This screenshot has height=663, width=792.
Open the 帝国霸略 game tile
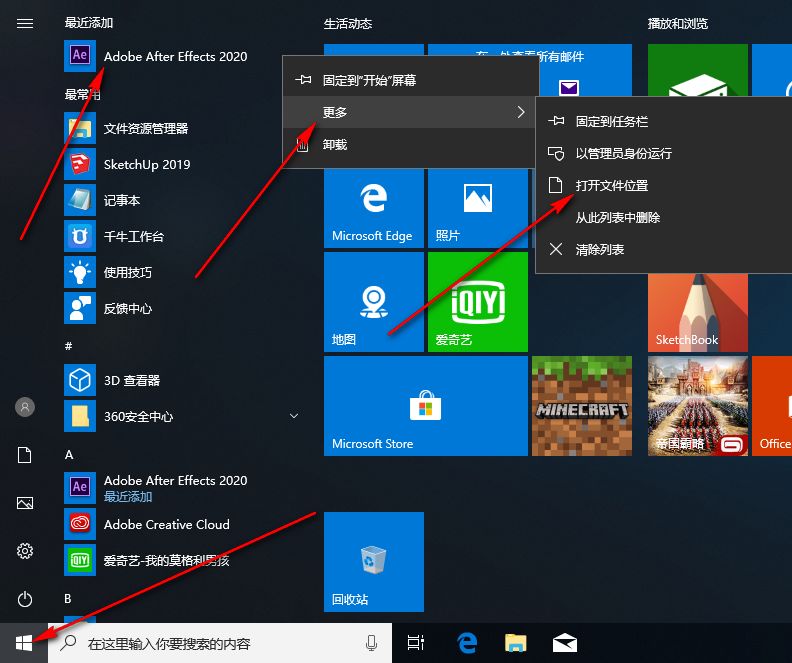[698, 406]
